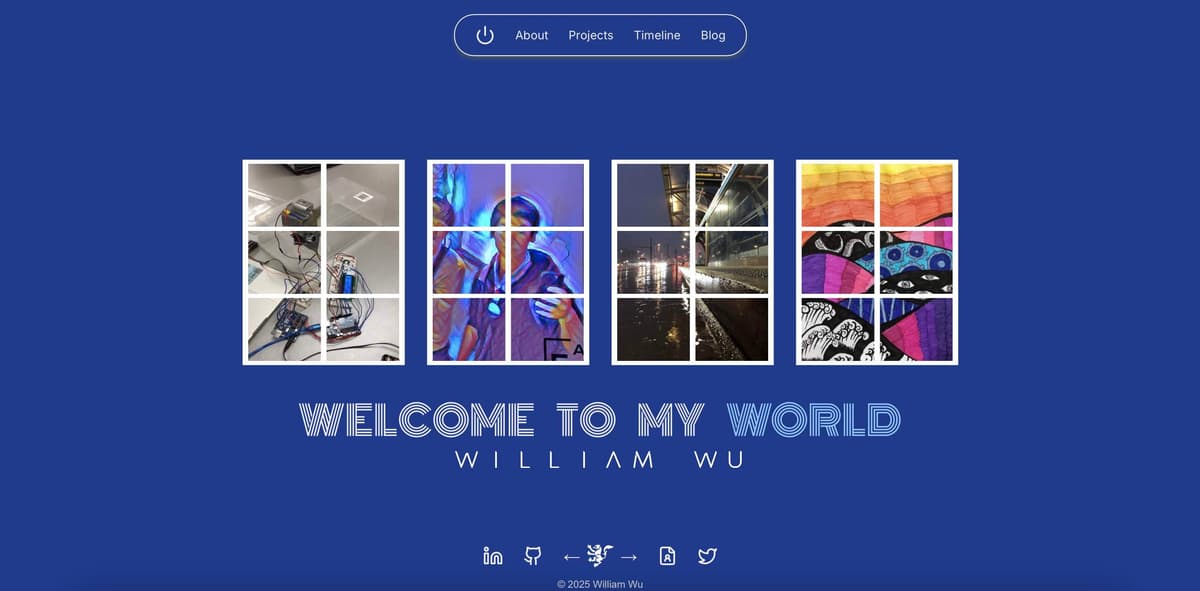Select the rainy night street photo
This screenshot has width=1200, height=591.
(692, 262)
